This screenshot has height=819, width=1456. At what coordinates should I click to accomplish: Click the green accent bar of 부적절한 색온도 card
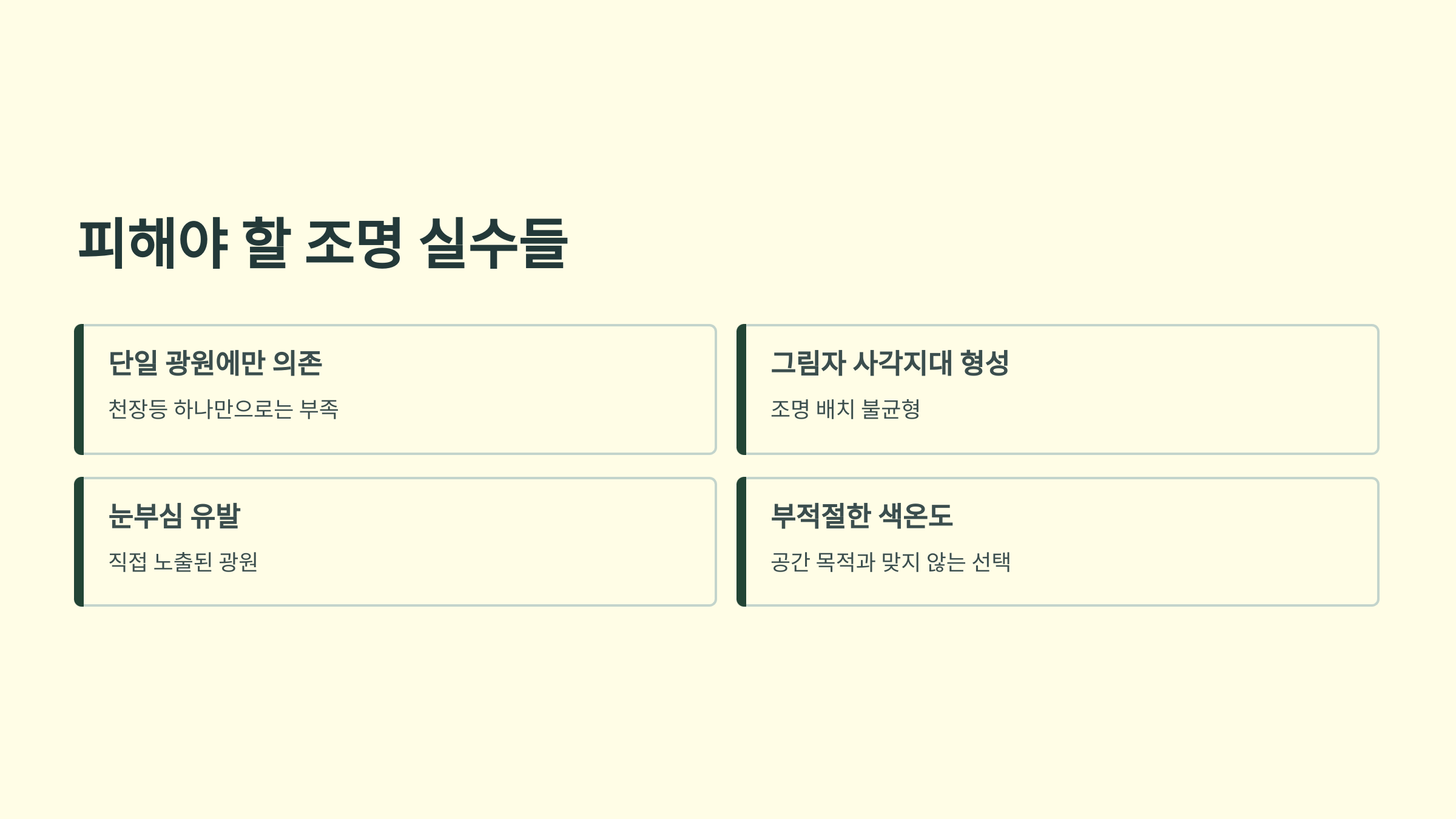pyautogui.click(x=741, y=542)
